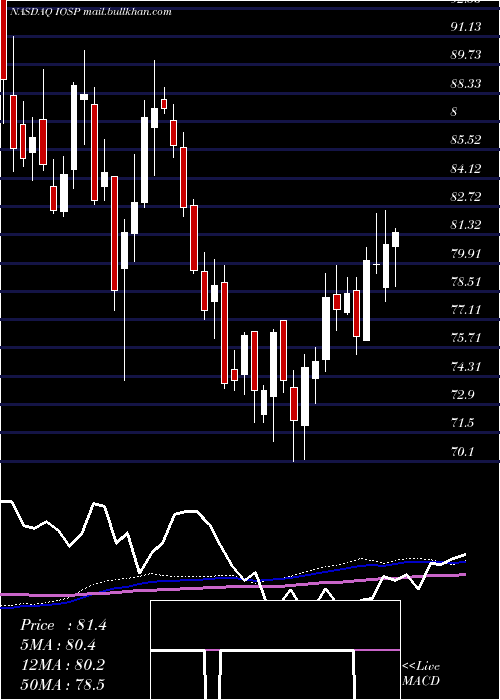Viewport: 500px width, 700px height.
Task: Click the last white candlestick near 81.32
Action: (396, 239)
